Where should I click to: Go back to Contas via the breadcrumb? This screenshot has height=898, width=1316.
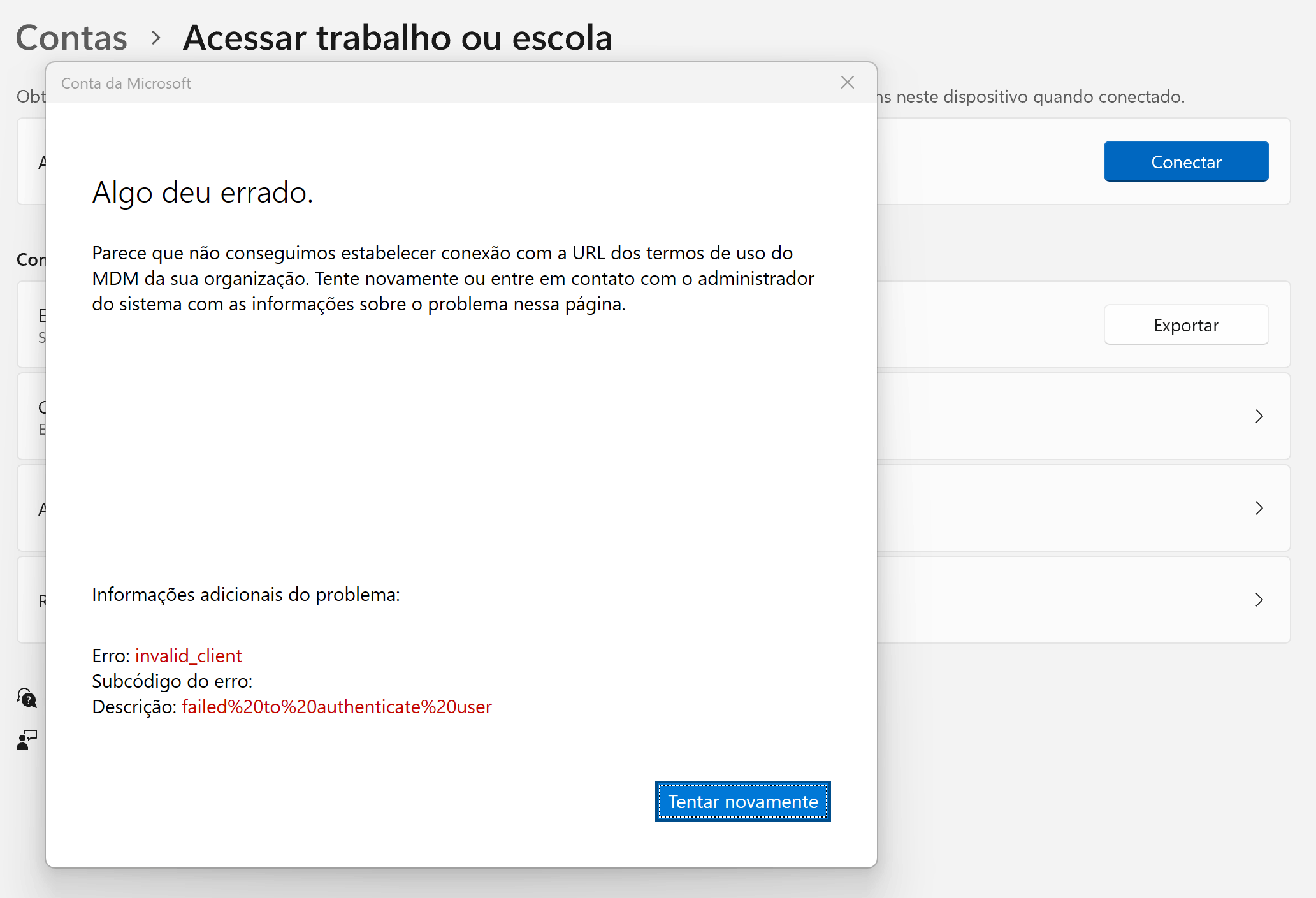71,38
